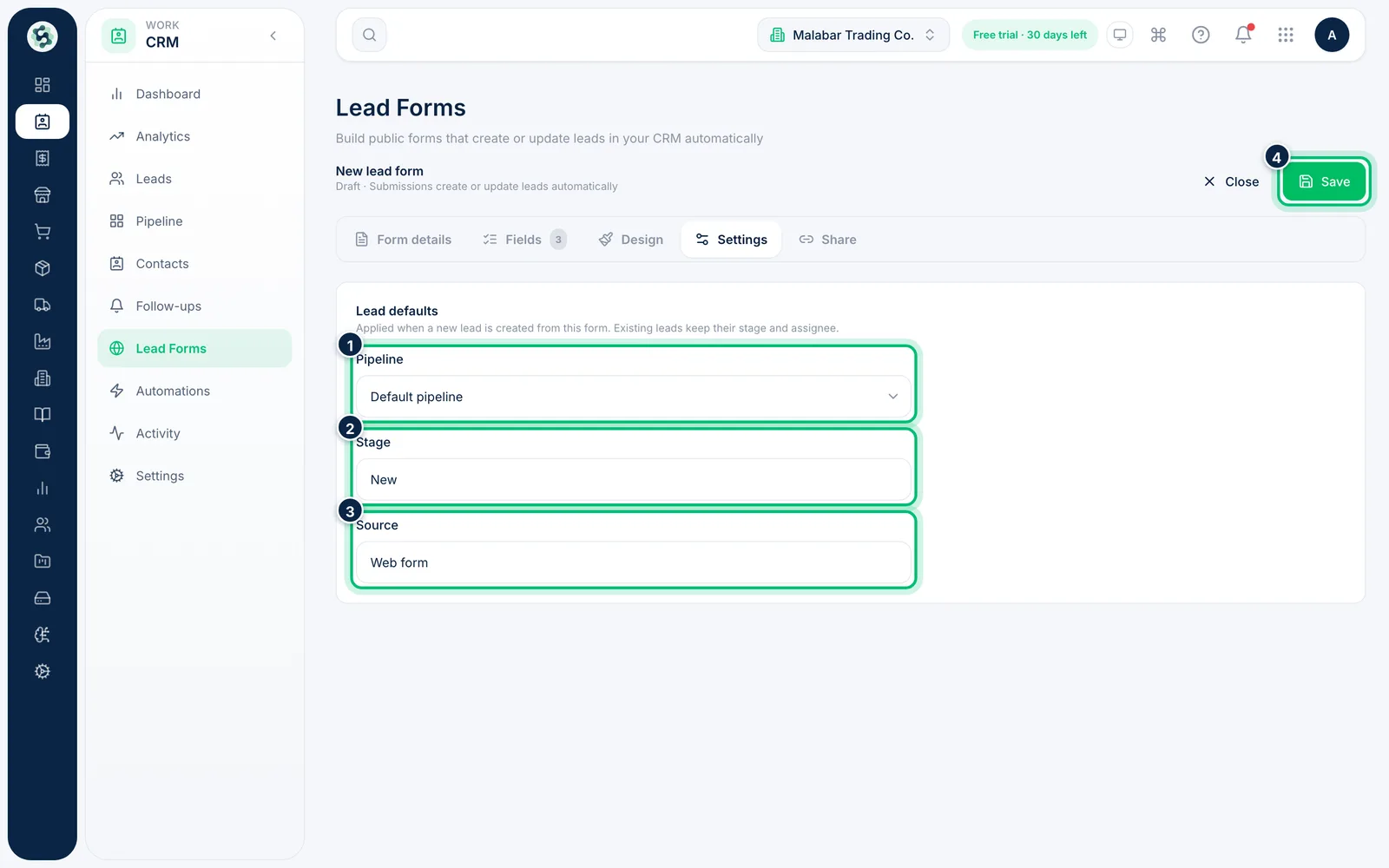Open the package box icon in the dark rail
This screenshot has width=1389, height=868.
tap(42, 268)
